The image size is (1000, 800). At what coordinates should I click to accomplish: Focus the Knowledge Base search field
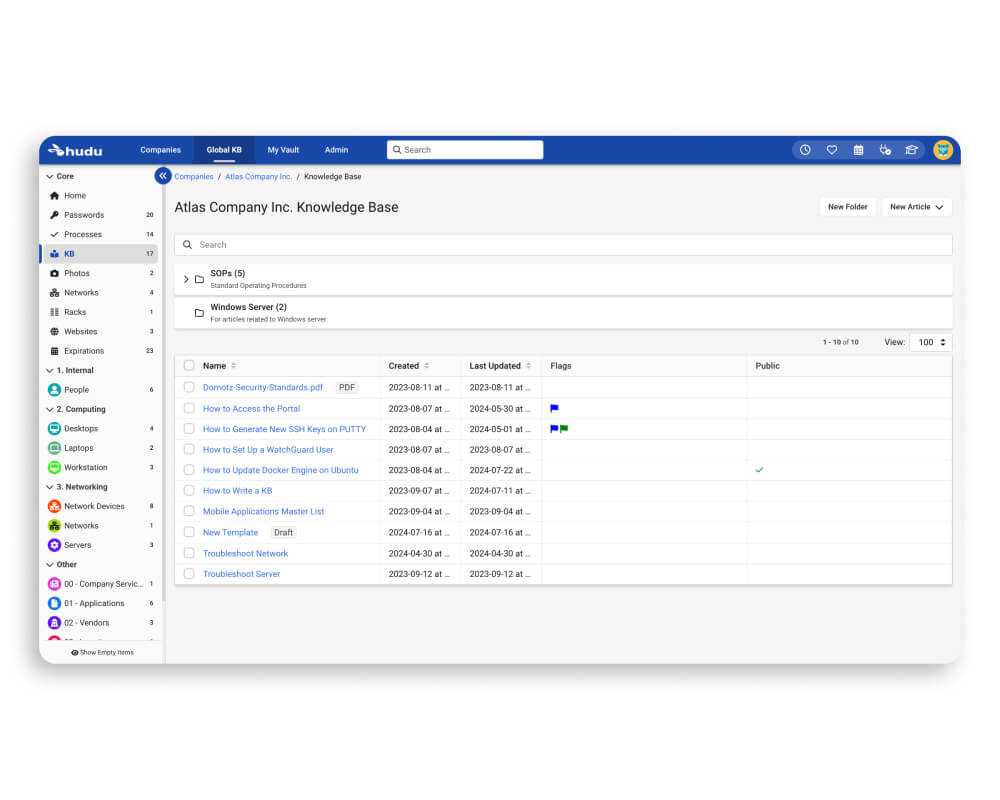[563, 245]
